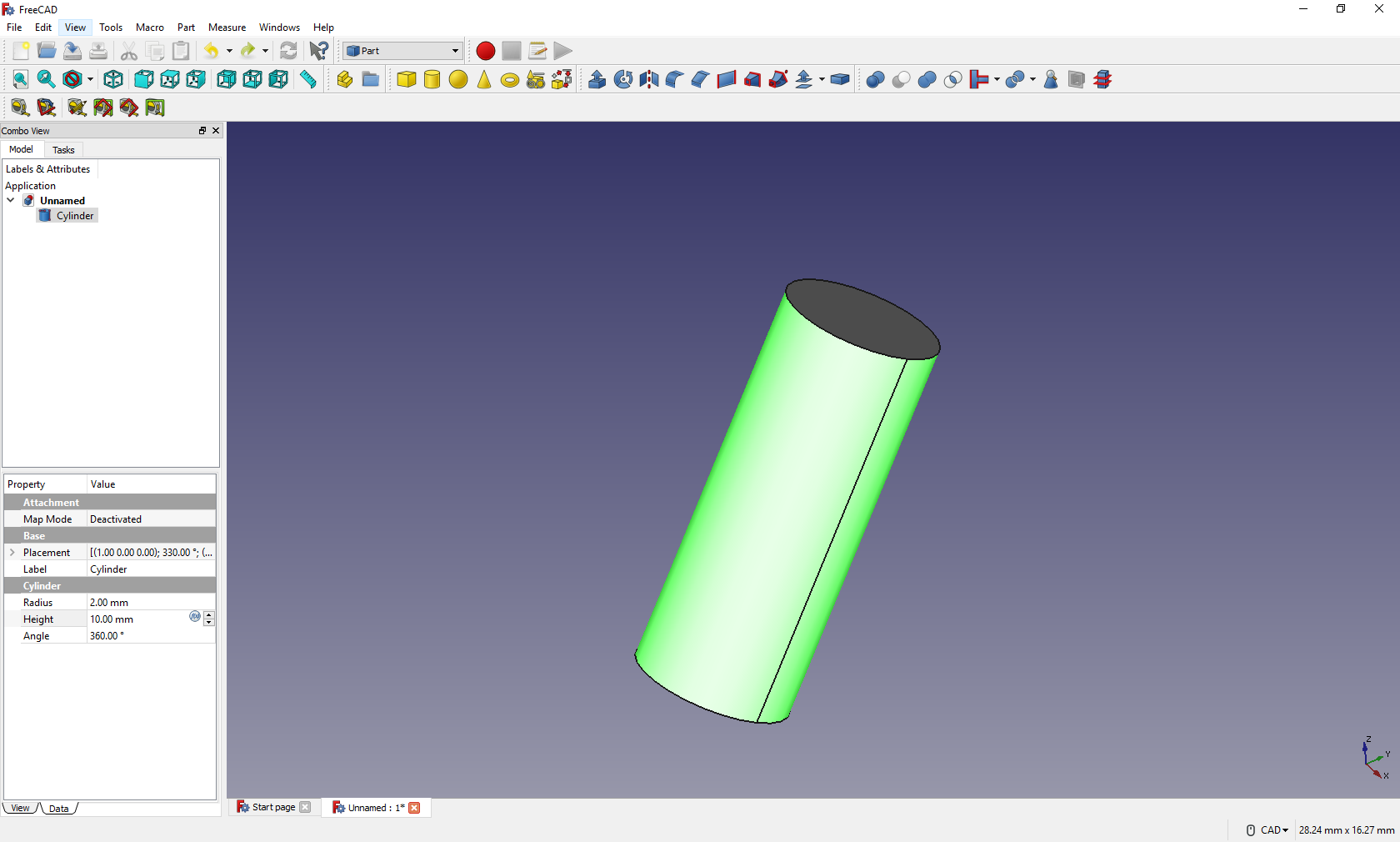Screen dimensions: 1400x842
Task: Select Cylinder in the model tree
Action: (74, 215)
